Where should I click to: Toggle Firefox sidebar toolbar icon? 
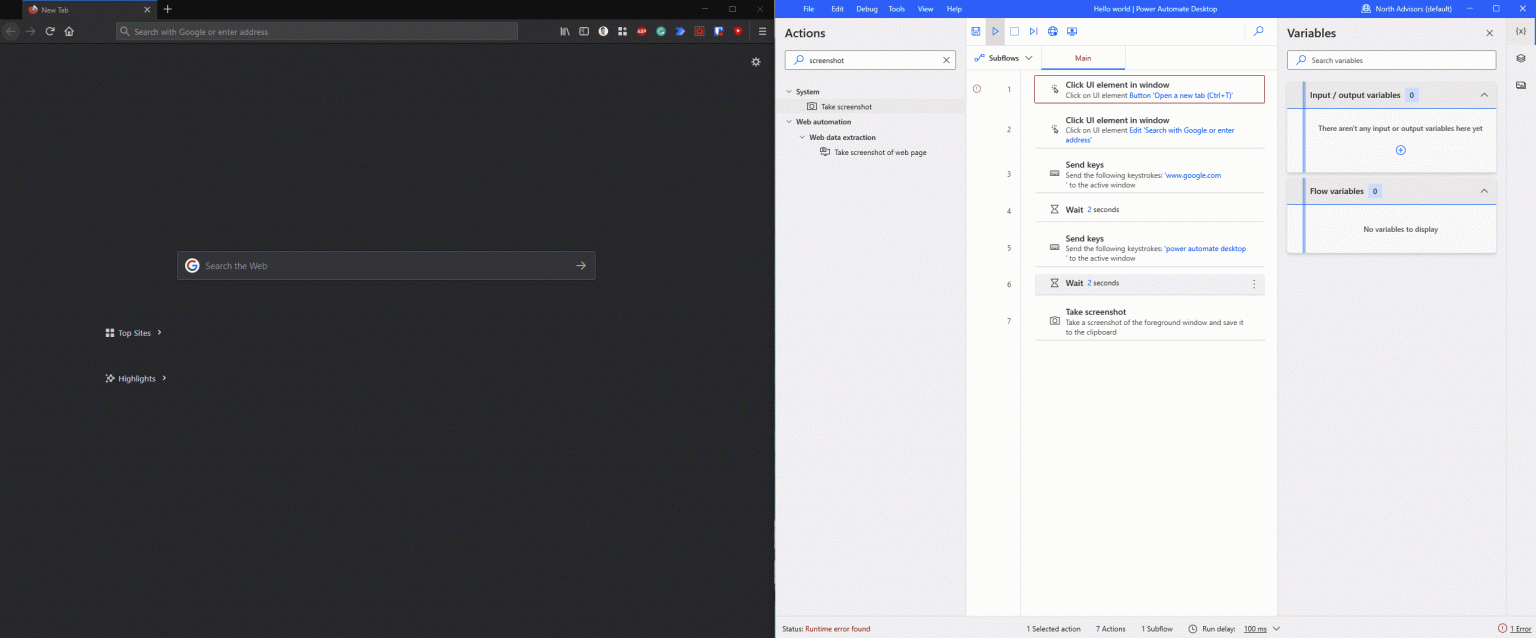tap(584, 31)
